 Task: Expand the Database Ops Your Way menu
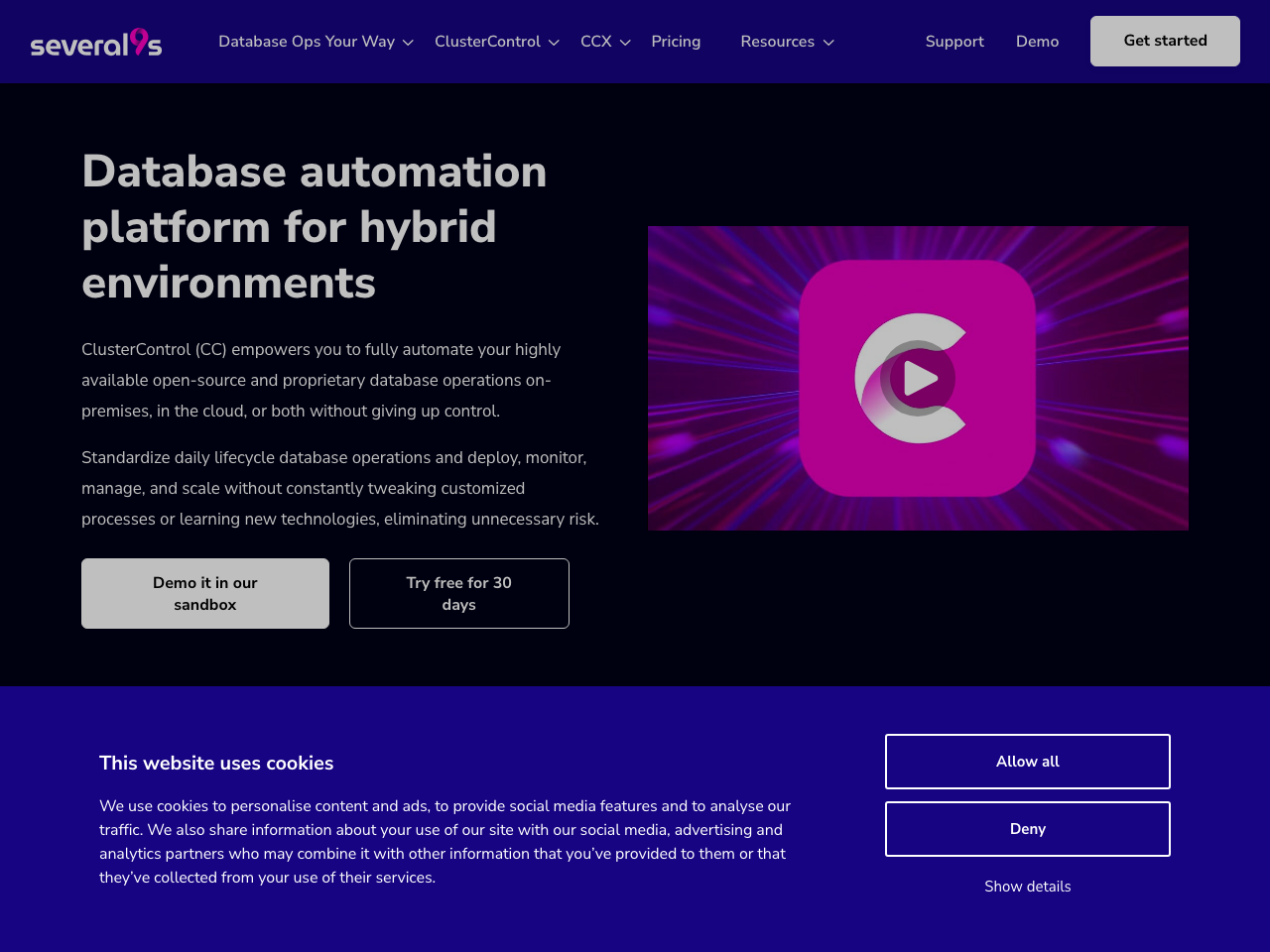tap(306, 41)
